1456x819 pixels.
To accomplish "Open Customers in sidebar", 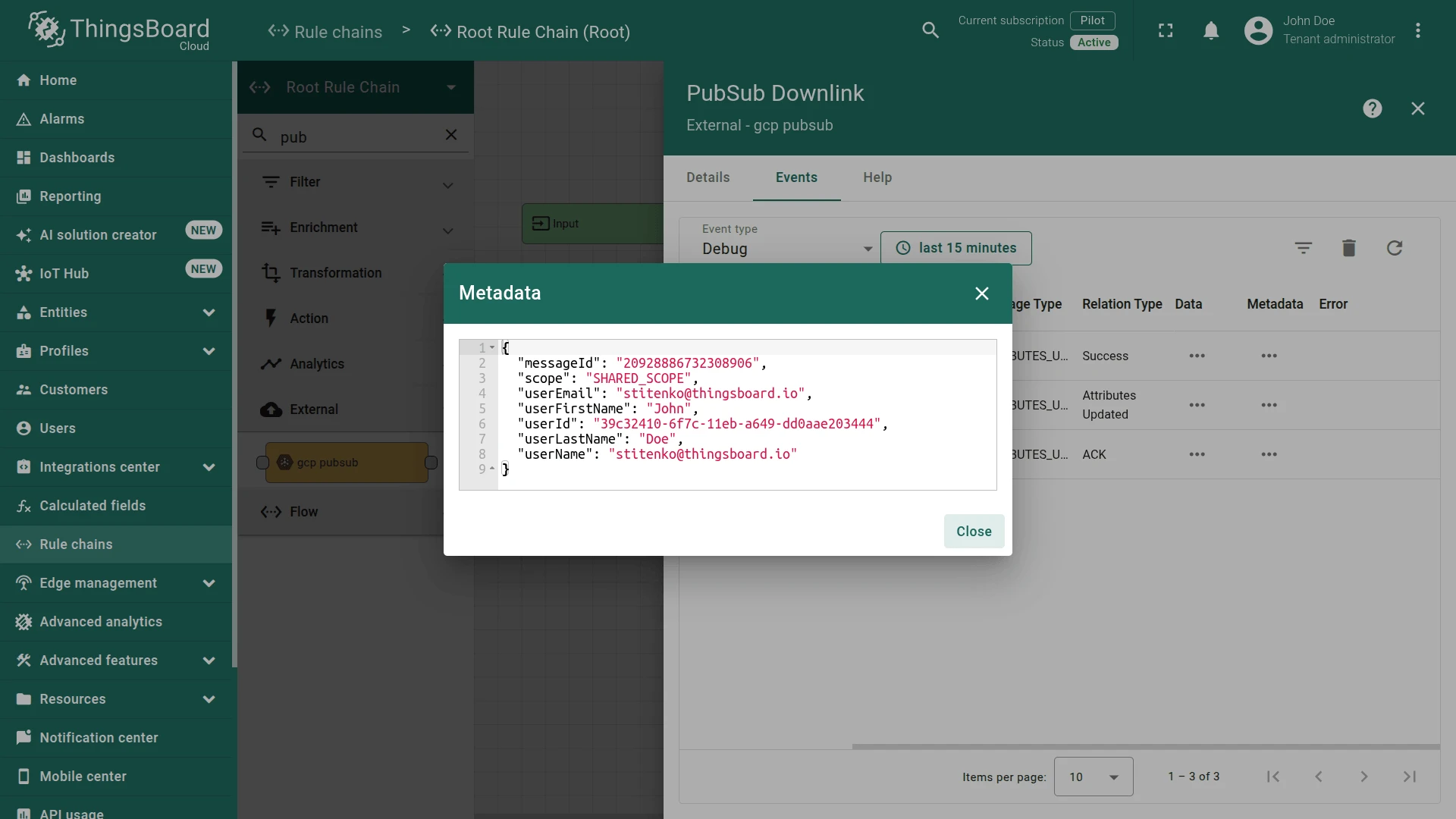I will (116, 390).
